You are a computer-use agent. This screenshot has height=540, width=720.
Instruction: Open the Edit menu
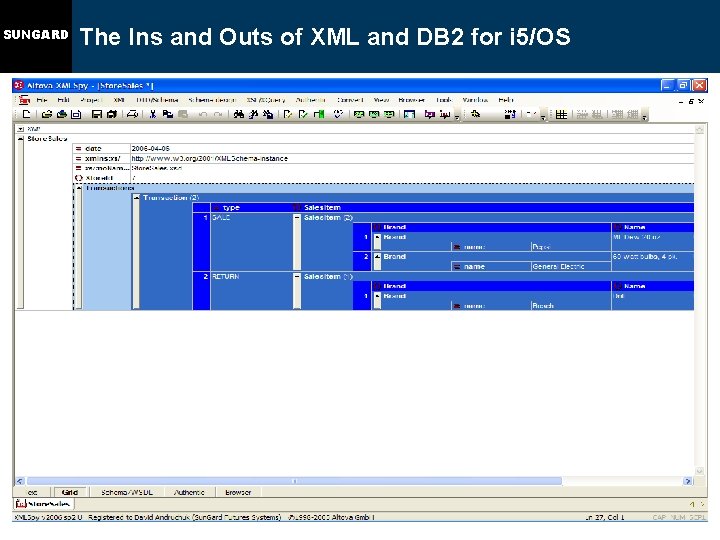63,100
